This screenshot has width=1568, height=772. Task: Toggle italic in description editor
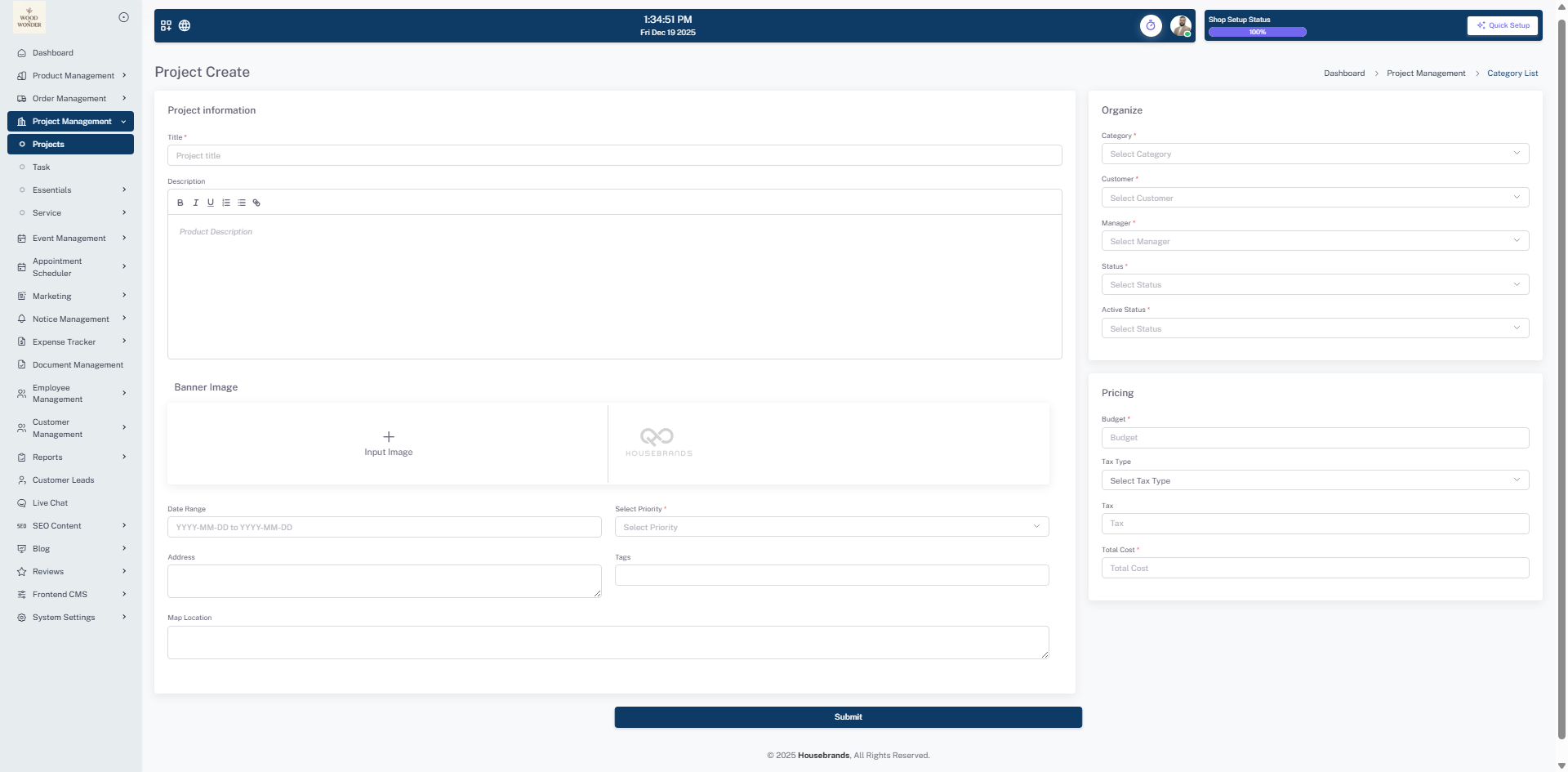195,203
